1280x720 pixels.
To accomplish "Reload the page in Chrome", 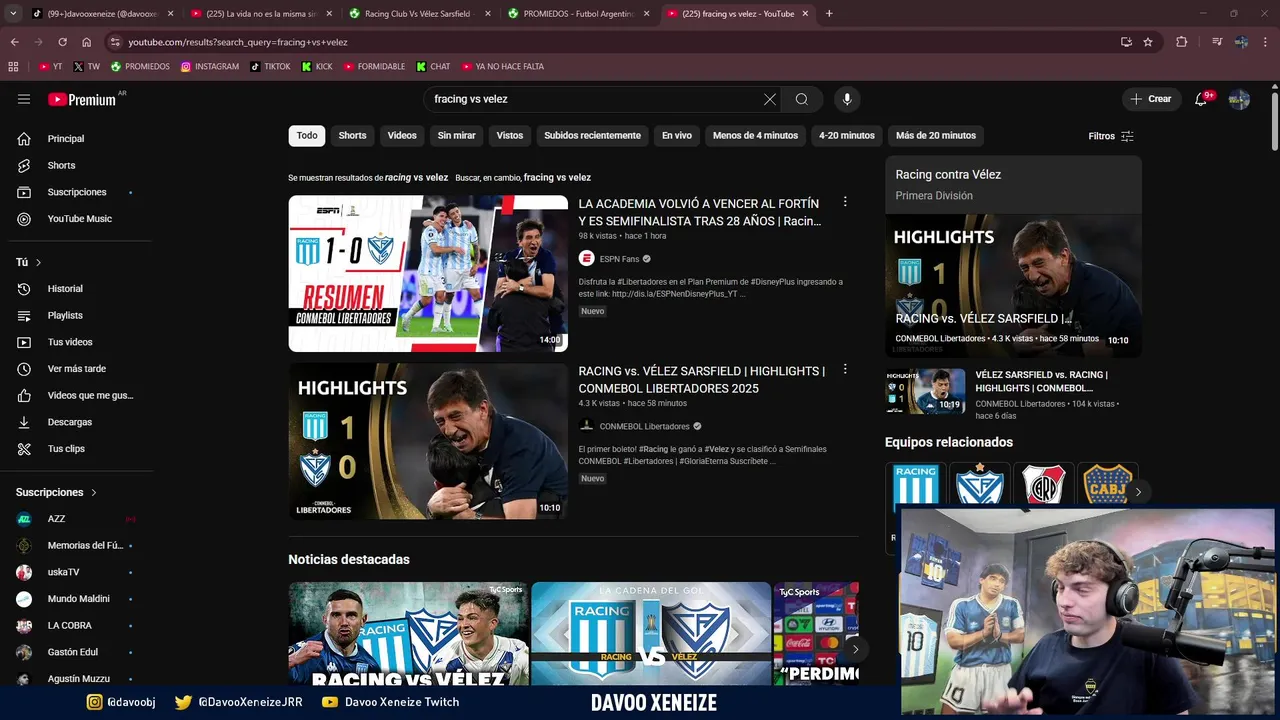I will coord(62,42).
